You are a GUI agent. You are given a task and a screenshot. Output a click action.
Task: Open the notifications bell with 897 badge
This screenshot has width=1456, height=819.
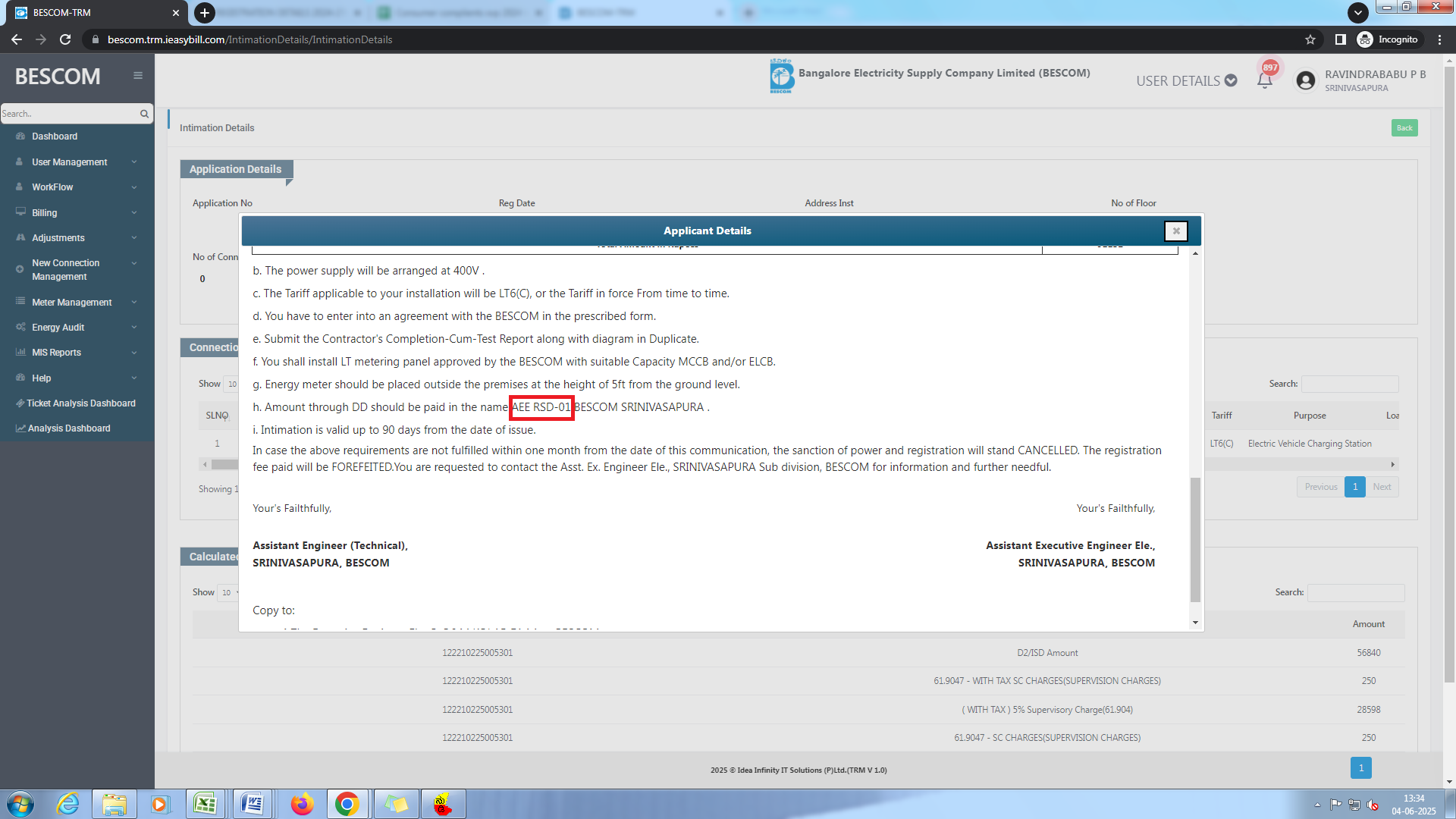[x=1265, y=80]
